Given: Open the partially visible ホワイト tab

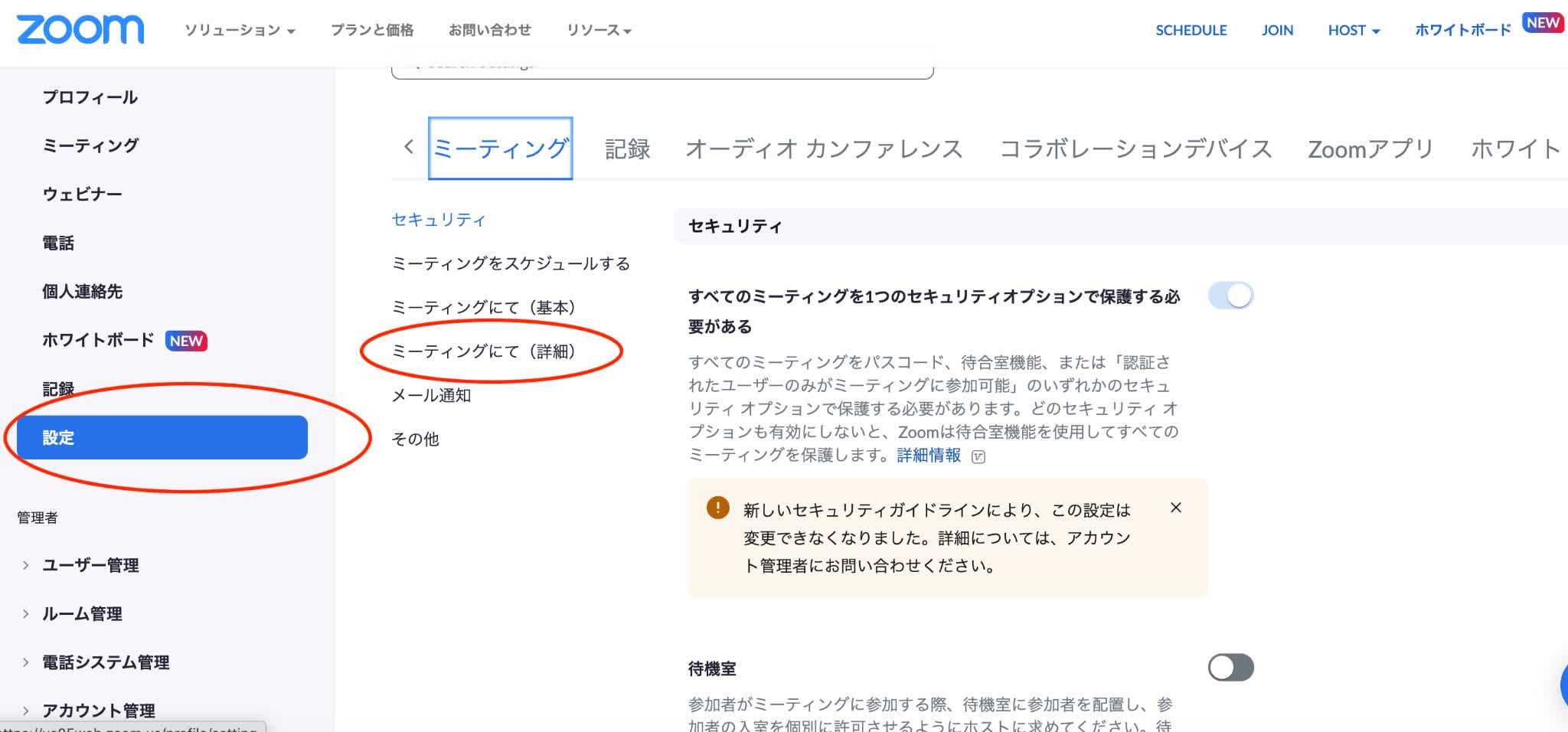Looking at the screenshot, I should click(1516, 149).
